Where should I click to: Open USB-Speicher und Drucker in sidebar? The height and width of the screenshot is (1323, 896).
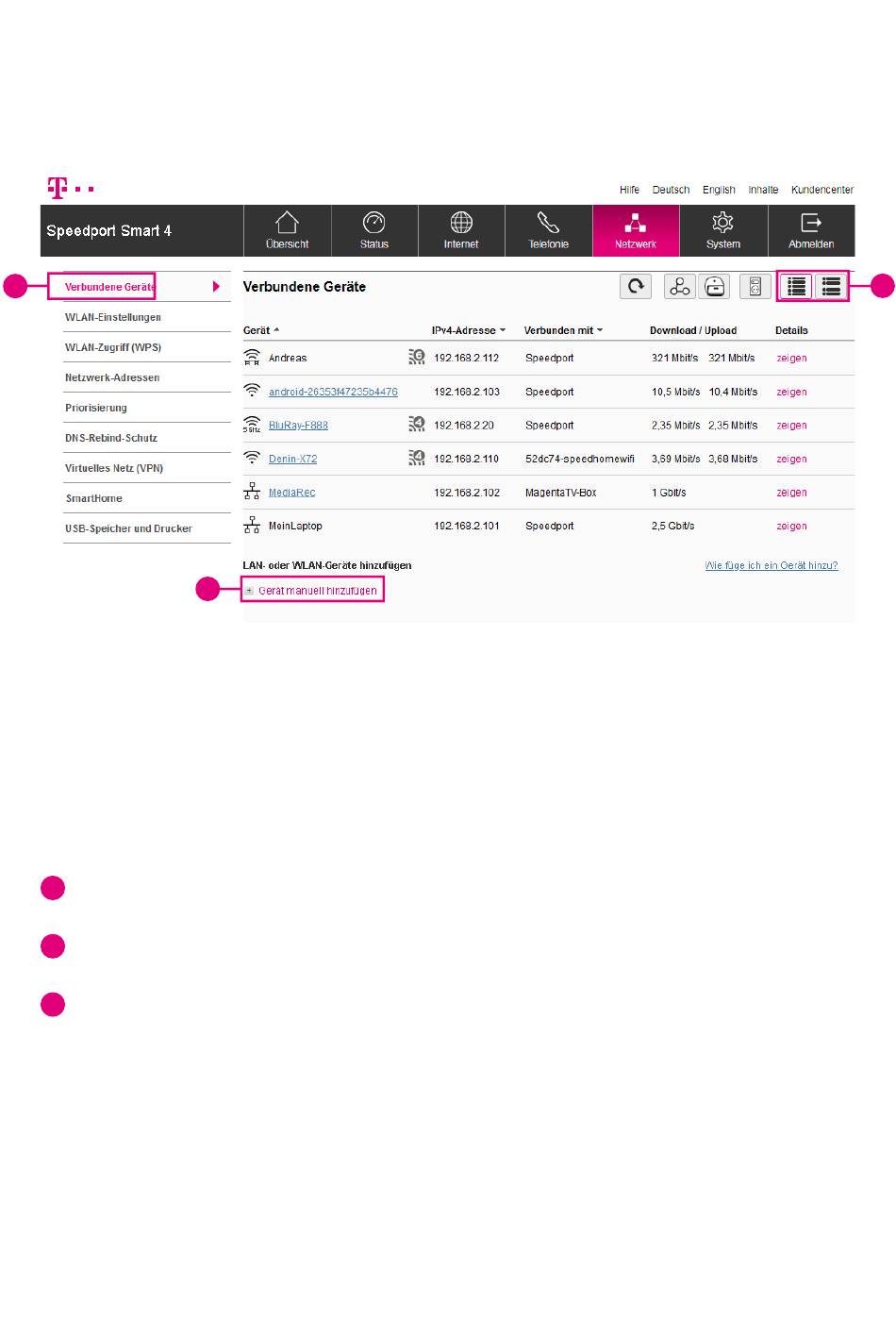(128, 528)
